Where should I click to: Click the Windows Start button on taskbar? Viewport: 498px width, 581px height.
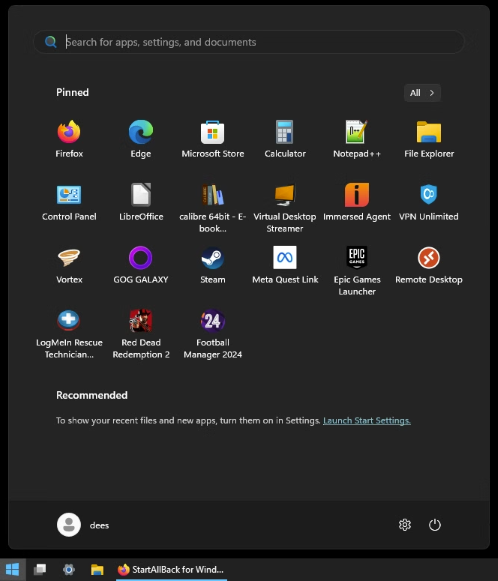[13, 569]
